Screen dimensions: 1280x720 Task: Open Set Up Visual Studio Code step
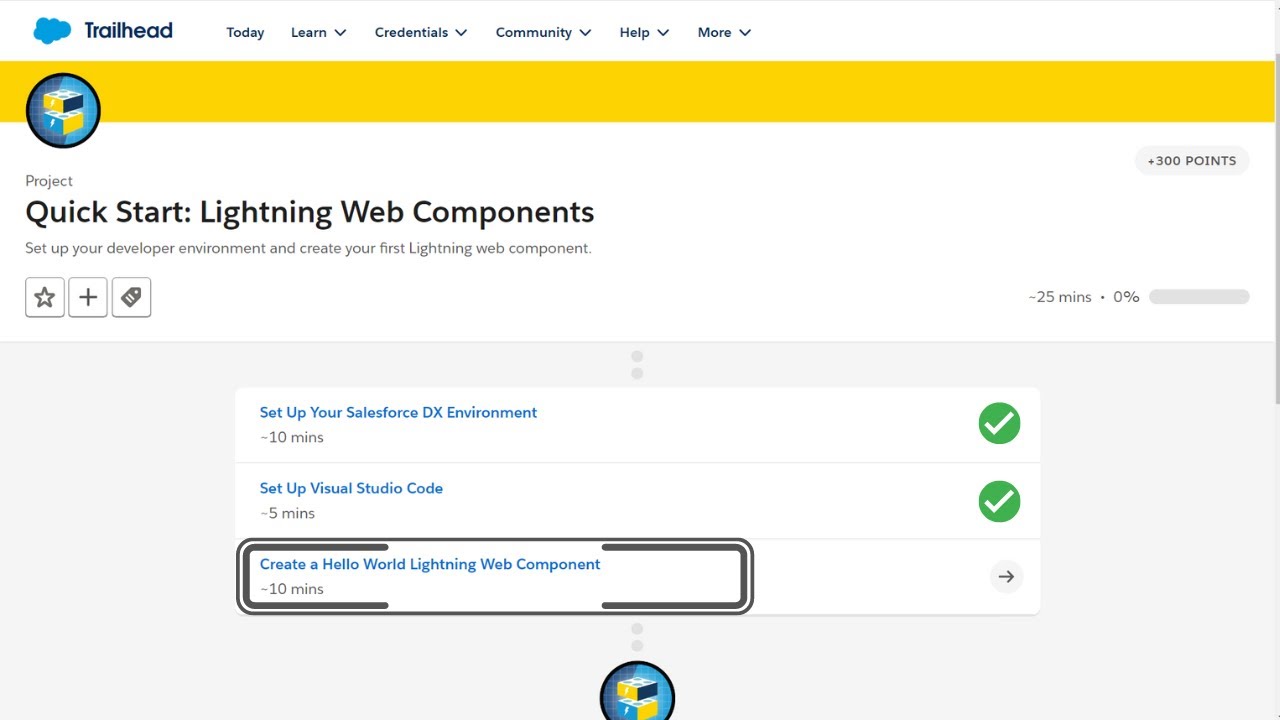(x=351, y=488)
